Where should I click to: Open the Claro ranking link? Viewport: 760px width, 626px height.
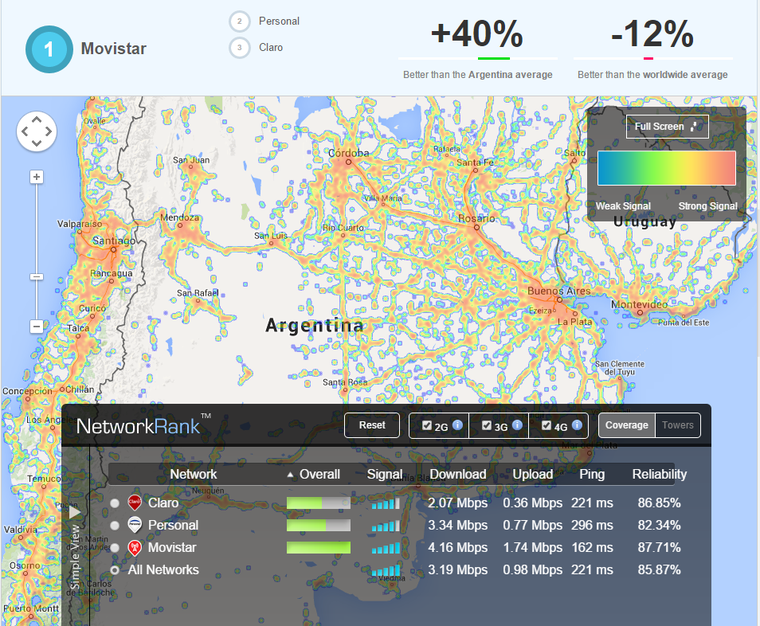[270, 47]
